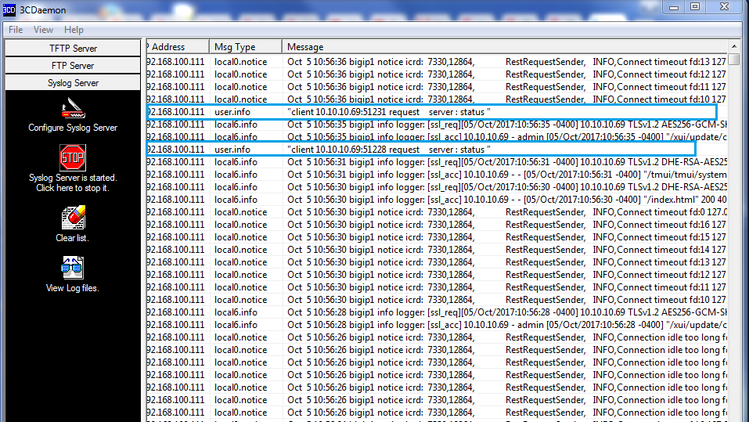Select the 10:56:30 row with Connect timeout fd:14
This screenshot has width=749, height=422.
pyautogui.click(x=437, y=249)
